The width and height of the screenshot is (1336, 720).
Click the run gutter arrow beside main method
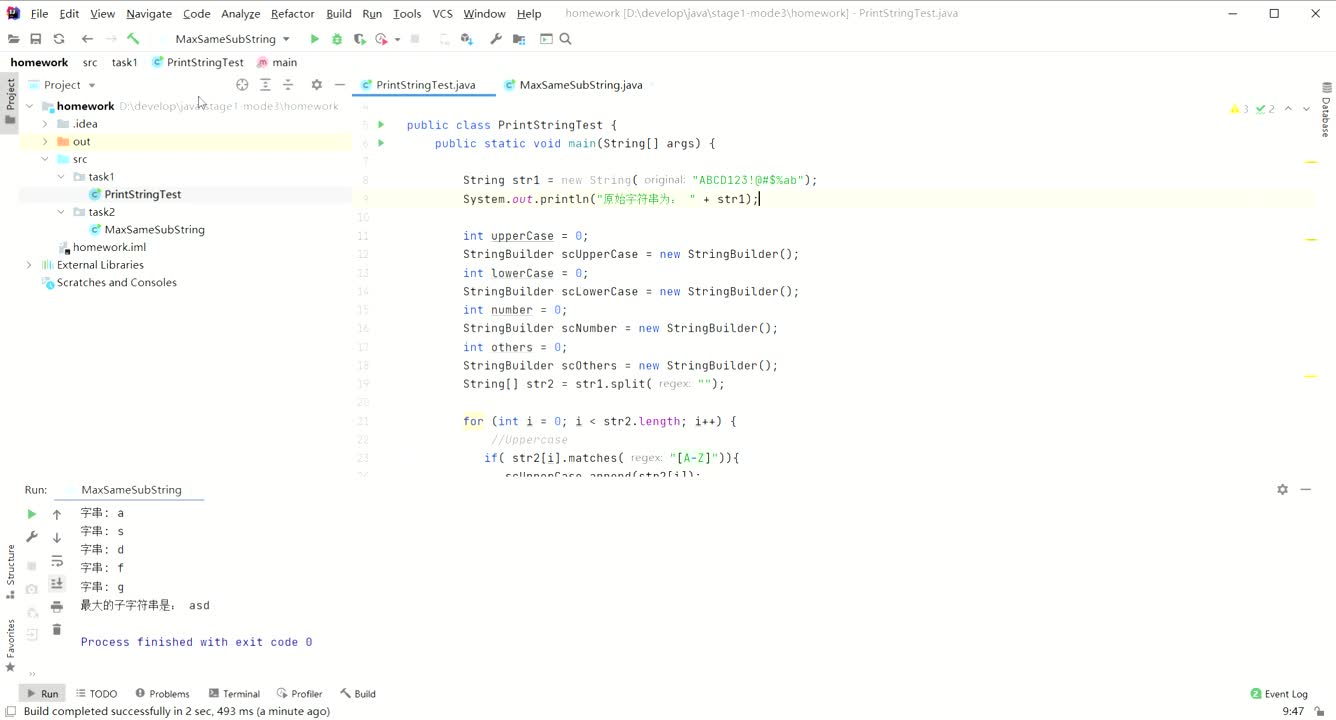381,143
